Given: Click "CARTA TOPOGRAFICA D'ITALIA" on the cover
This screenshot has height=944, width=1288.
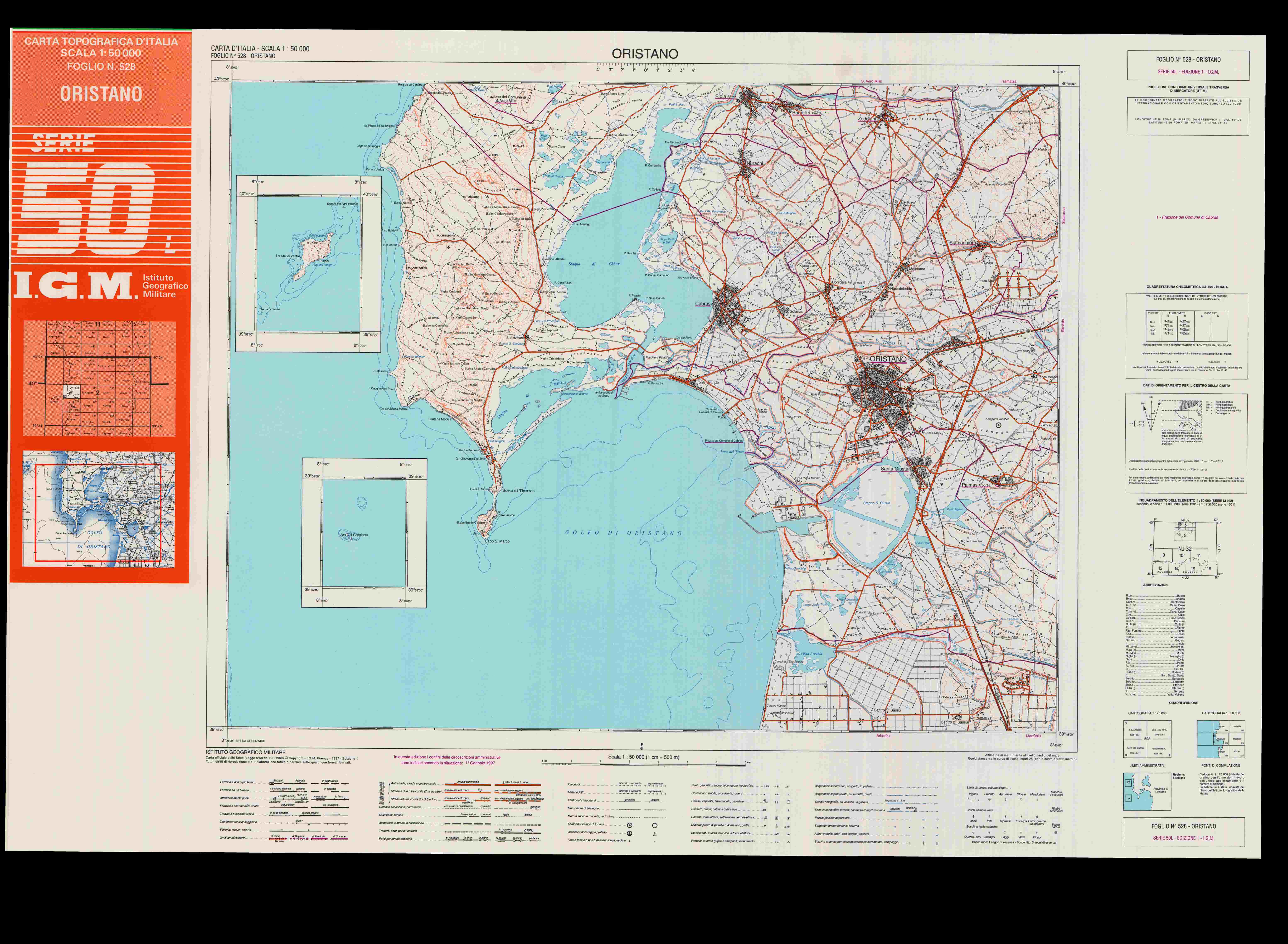Looking at the screenshot, I should pyautogui.click(x=101, y=42).
